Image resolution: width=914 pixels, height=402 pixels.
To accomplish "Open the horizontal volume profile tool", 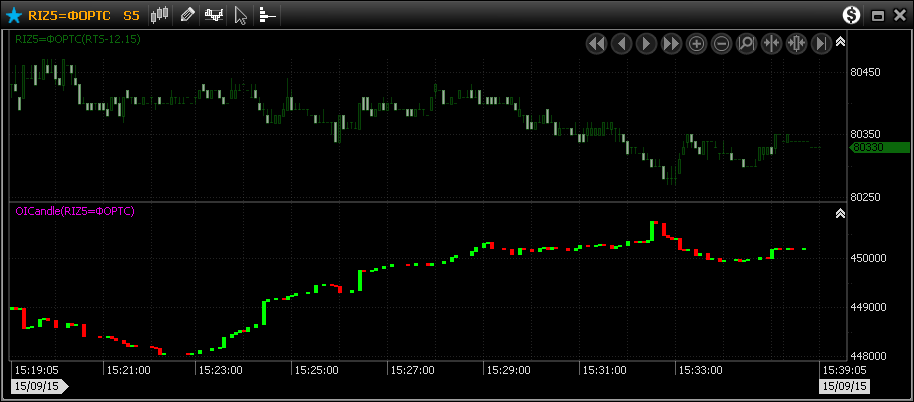I will coord(267,15).
